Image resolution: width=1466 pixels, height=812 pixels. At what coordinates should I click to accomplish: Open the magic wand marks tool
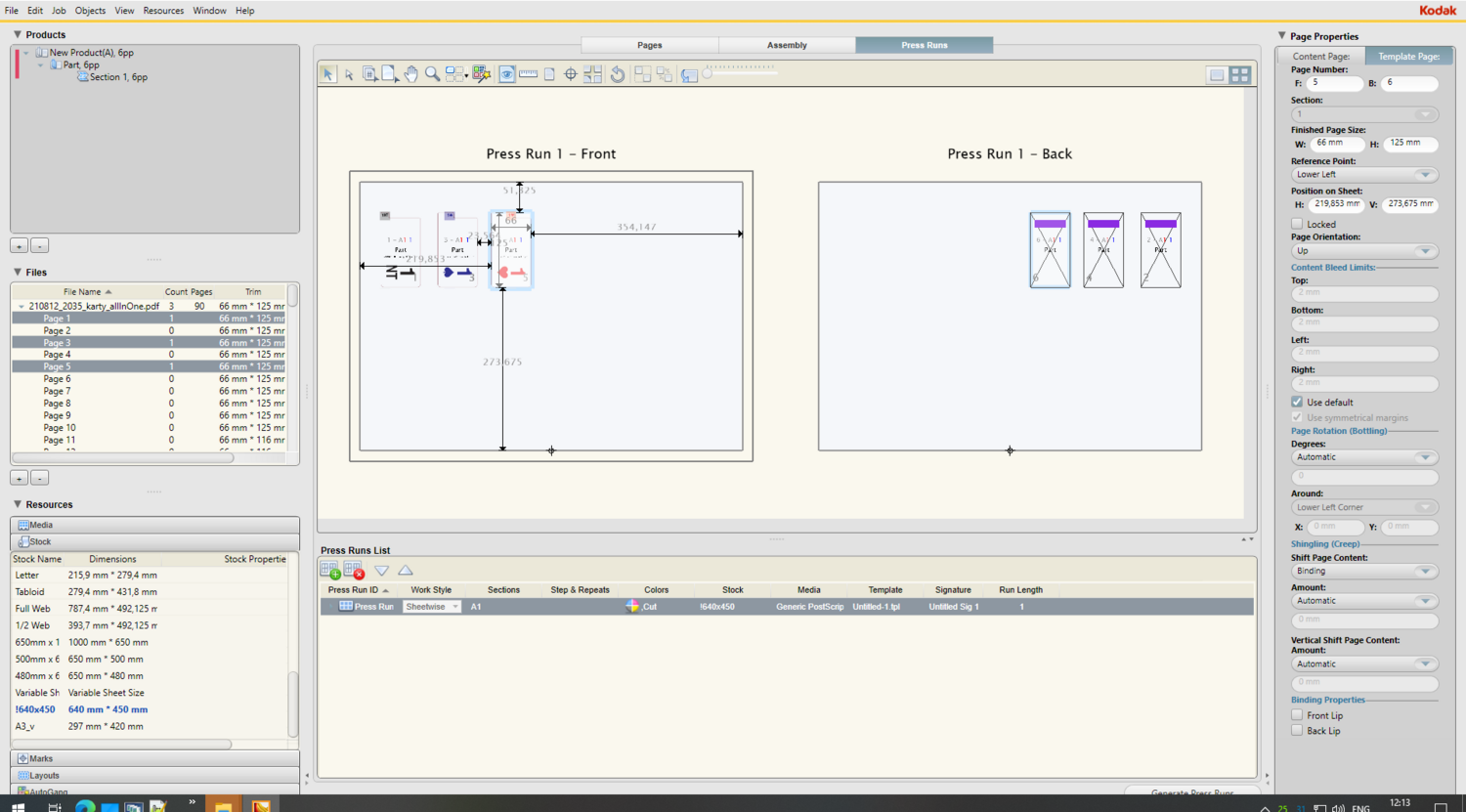481,74
